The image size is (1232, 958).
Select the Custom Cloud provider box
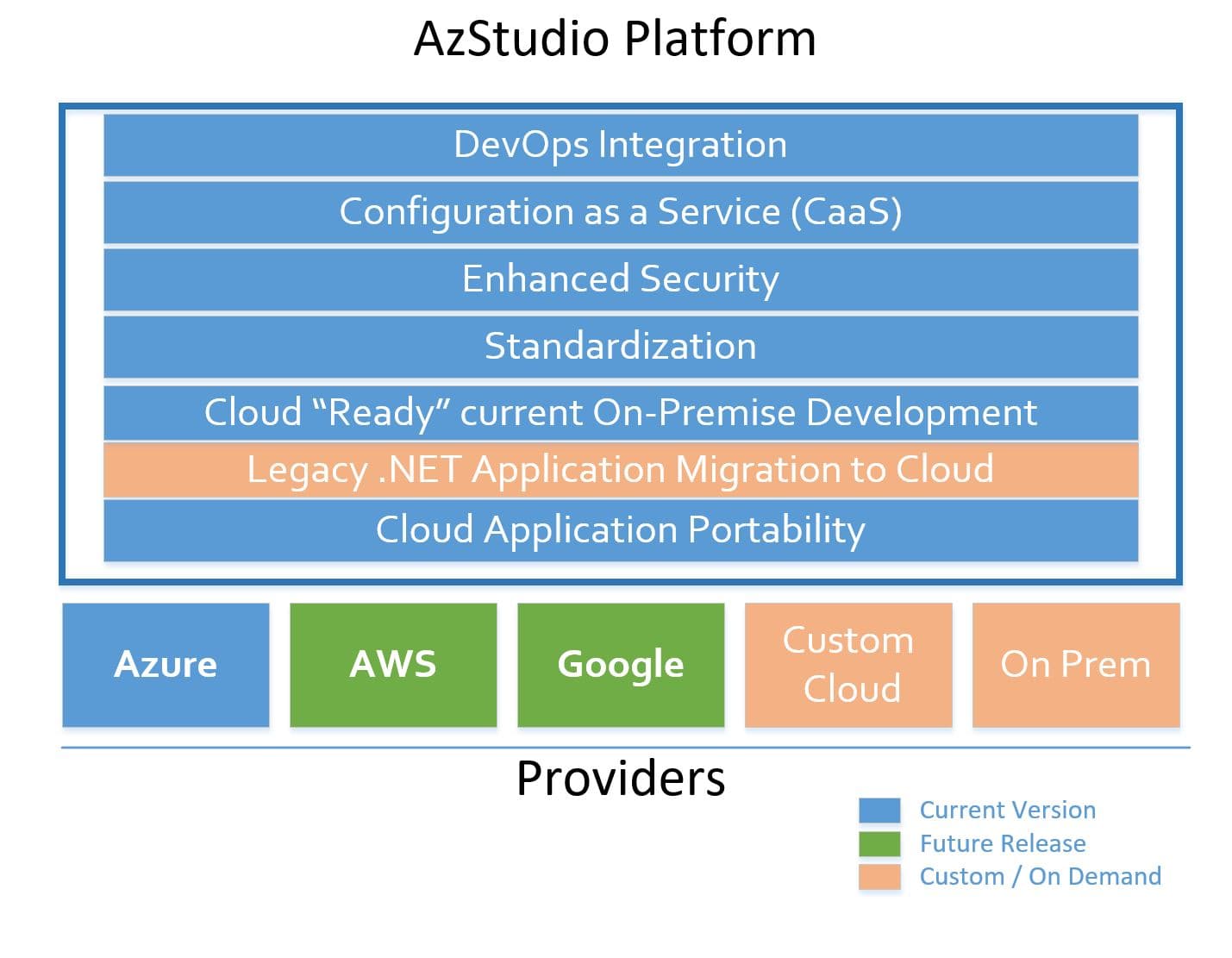848,665
